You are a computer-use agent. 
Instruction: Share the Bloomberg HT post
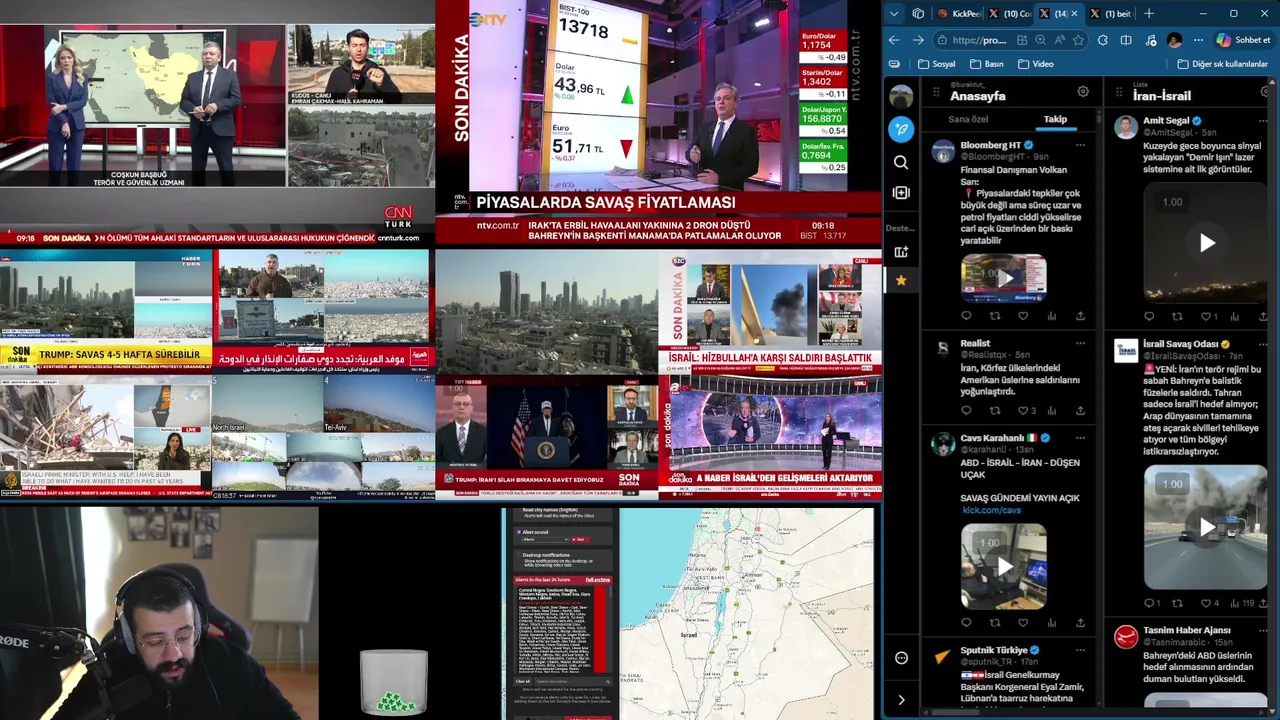1080,316
